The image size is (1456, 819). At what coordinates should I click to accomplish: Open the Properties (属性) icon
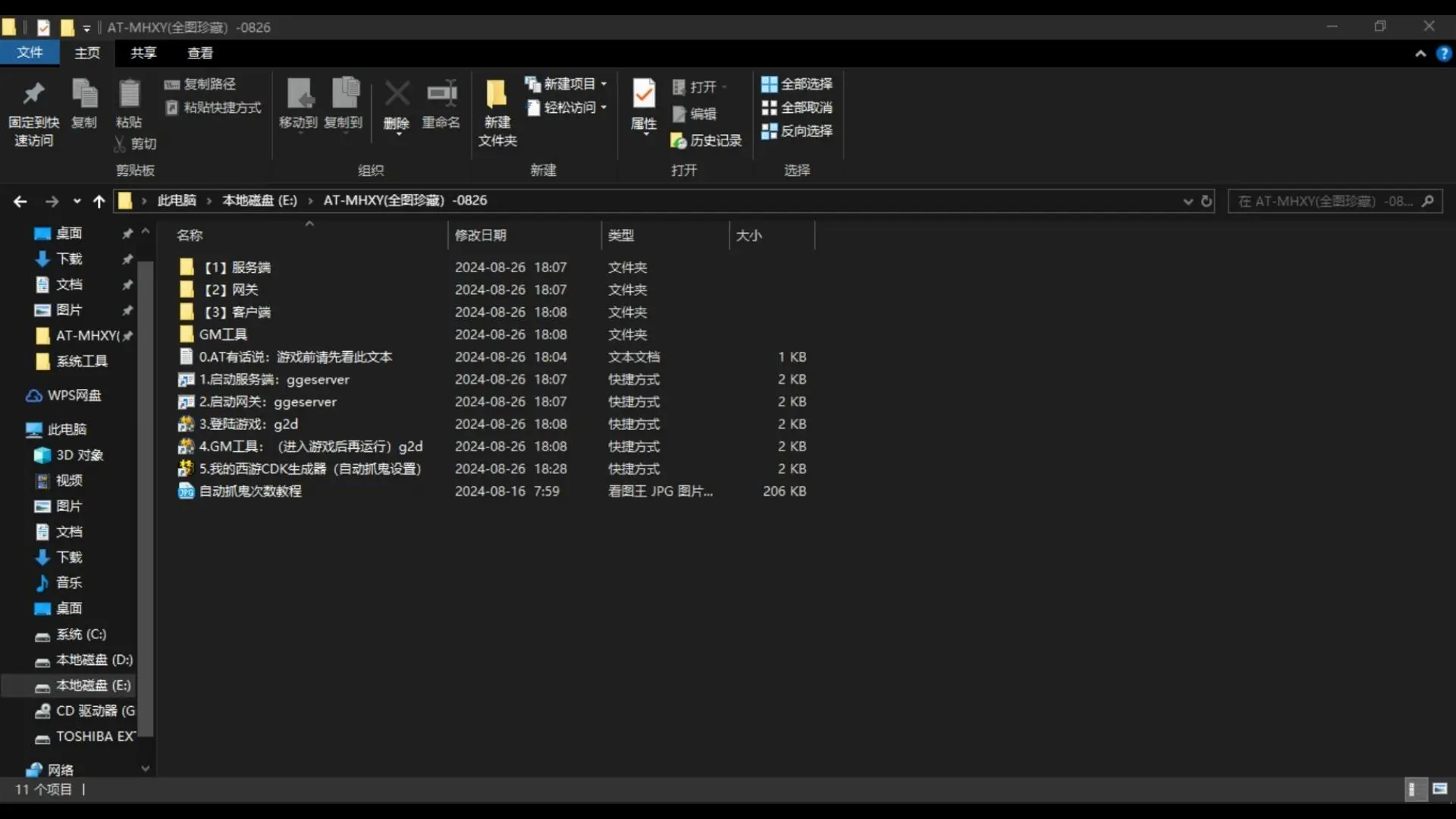pyautogui.click(x=644, y=94)
